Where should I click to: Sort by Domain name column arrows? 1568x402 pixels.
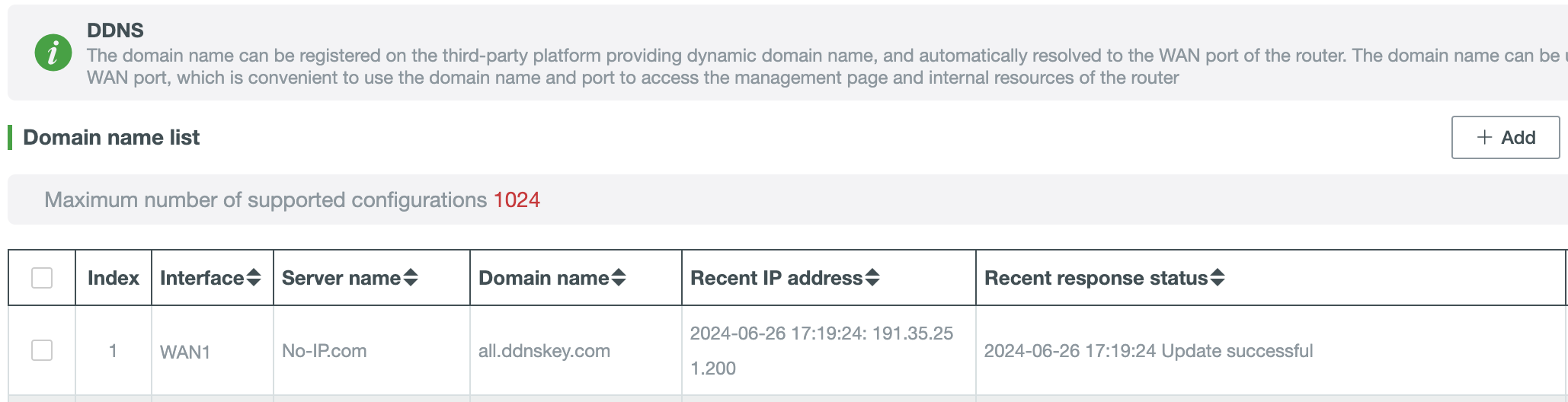pos(619,278)
